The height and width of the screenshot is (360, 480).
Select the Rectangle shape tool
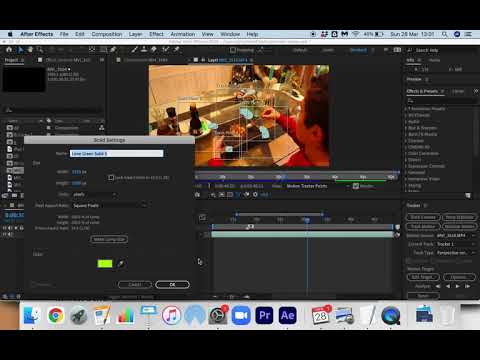pos(104,50)
